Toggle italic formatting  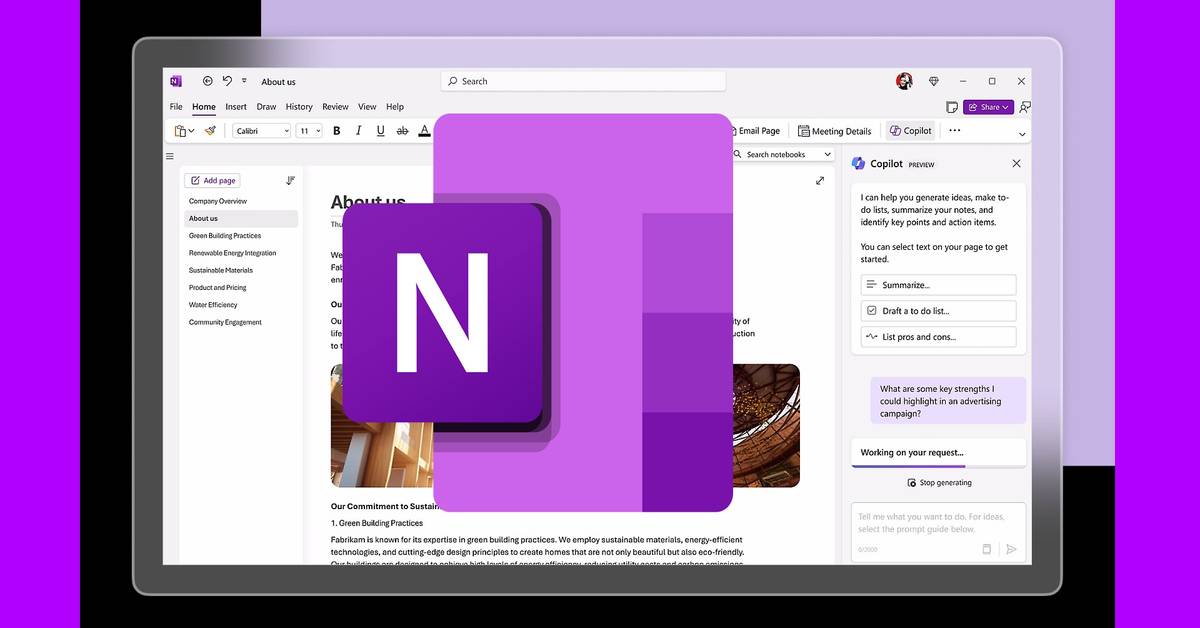point(358,131)
